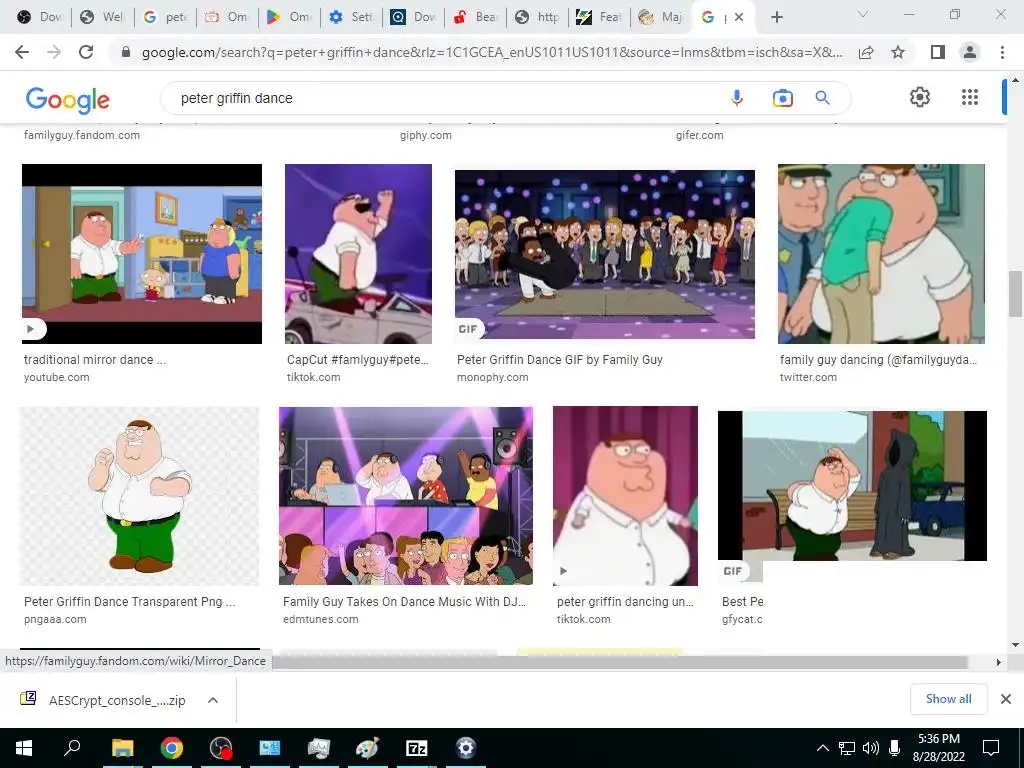Go back to the previous page

22,52
